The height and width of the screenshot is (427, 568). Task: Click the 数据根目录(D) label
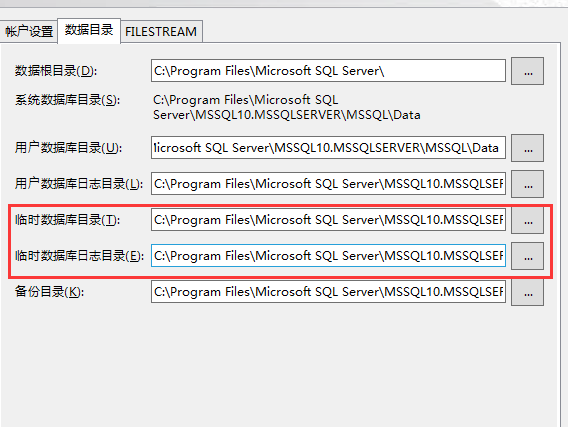pyautogui.click(x=56, y=71)
